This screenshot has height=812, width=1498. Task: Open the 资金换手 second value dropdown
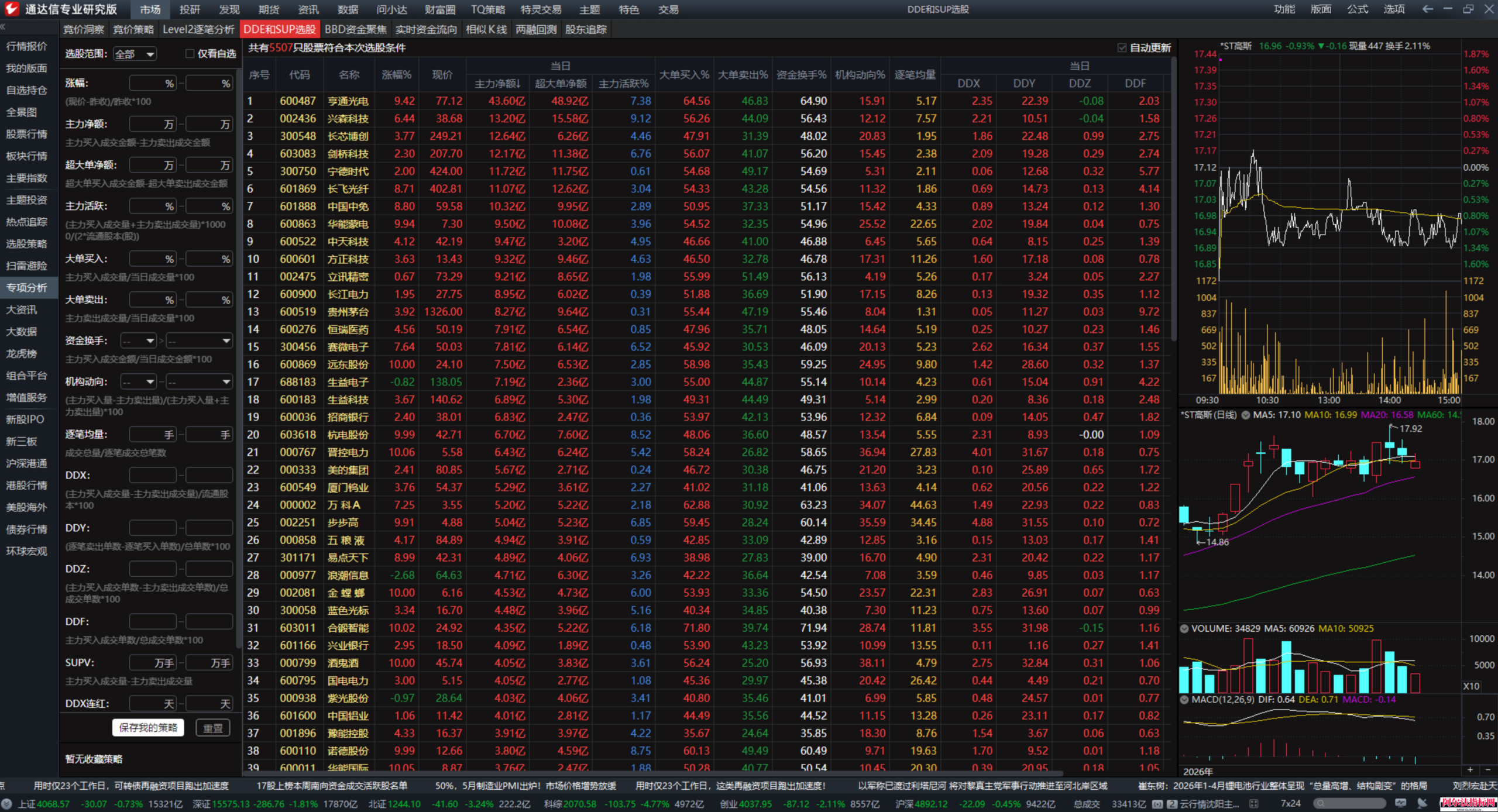199,340
